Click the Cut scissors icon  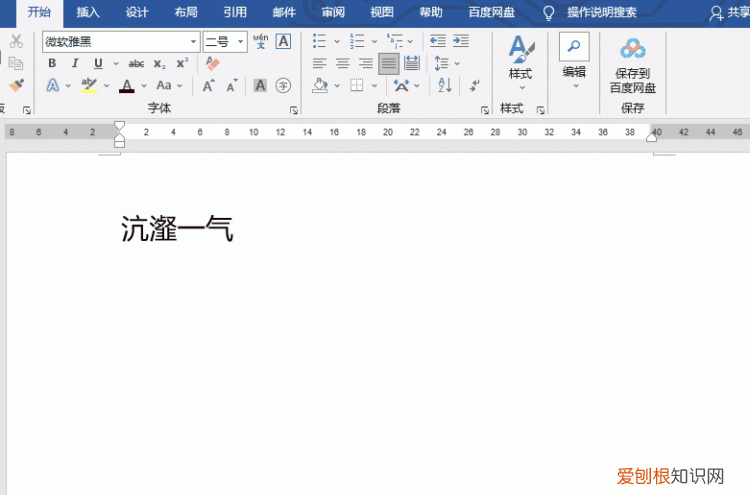click(x=16, y=41)
